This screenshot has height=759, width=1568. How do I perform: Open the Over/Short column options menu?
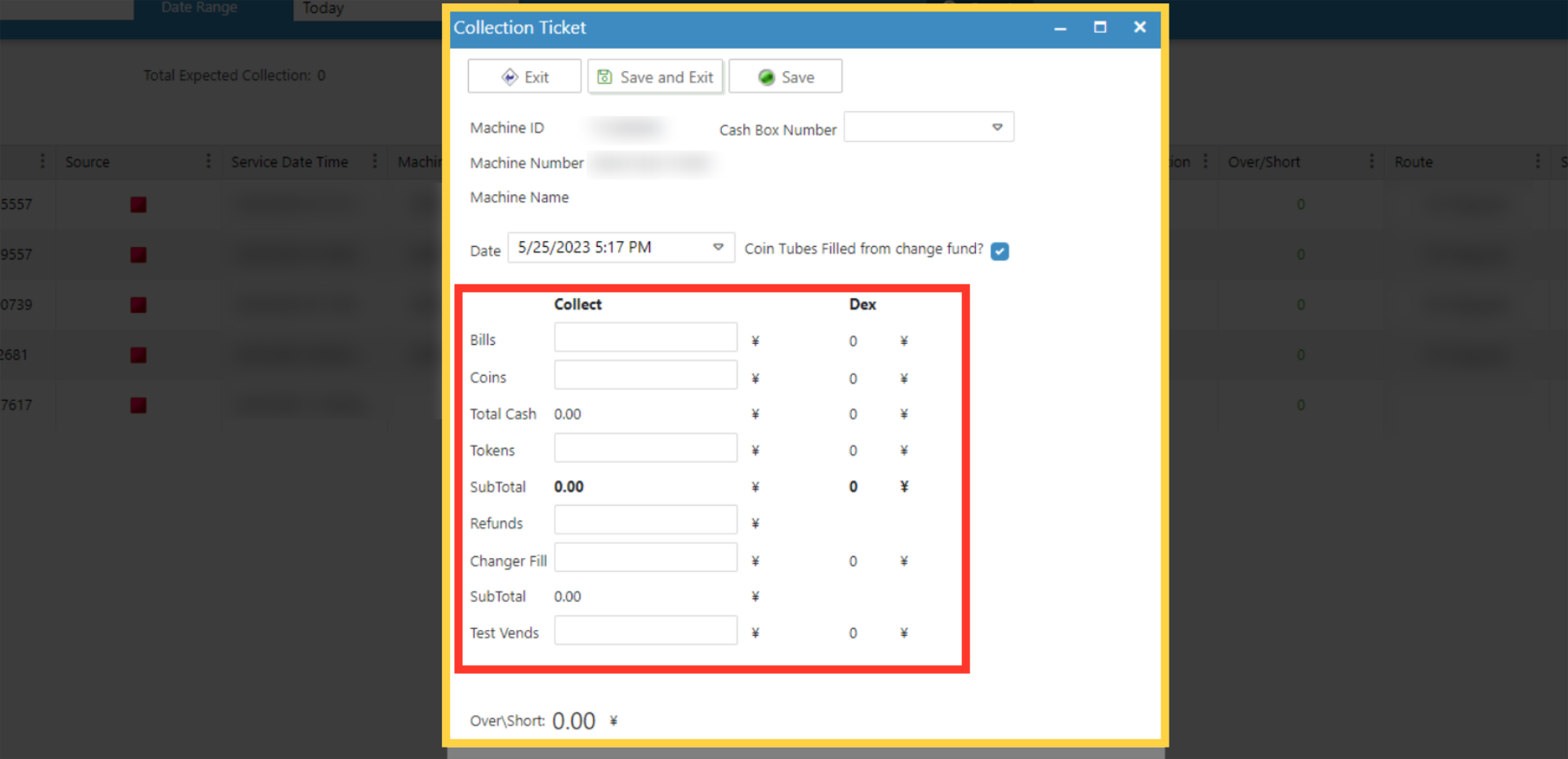1371,162
